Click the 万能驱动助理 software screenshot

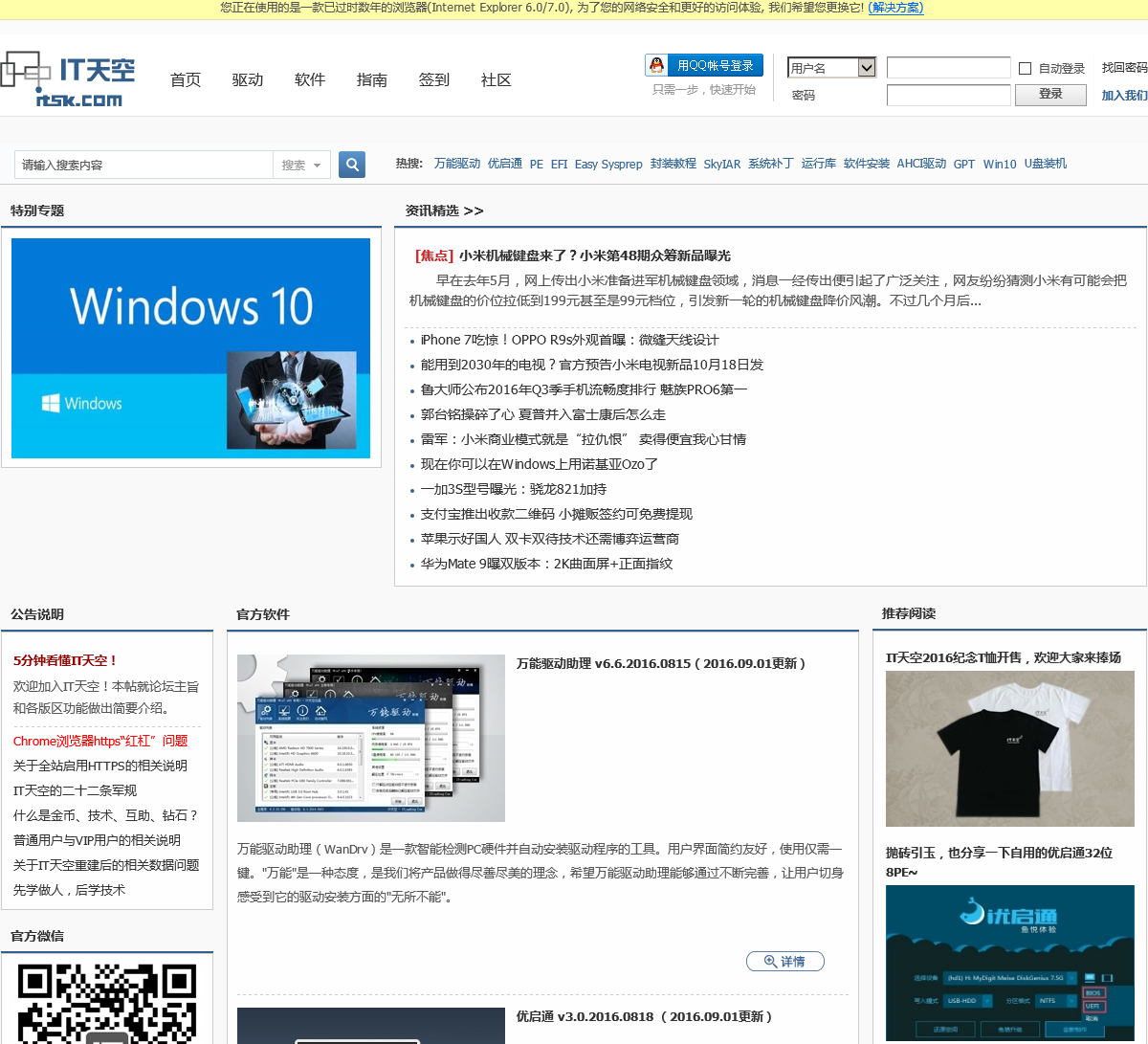(371, 738)
